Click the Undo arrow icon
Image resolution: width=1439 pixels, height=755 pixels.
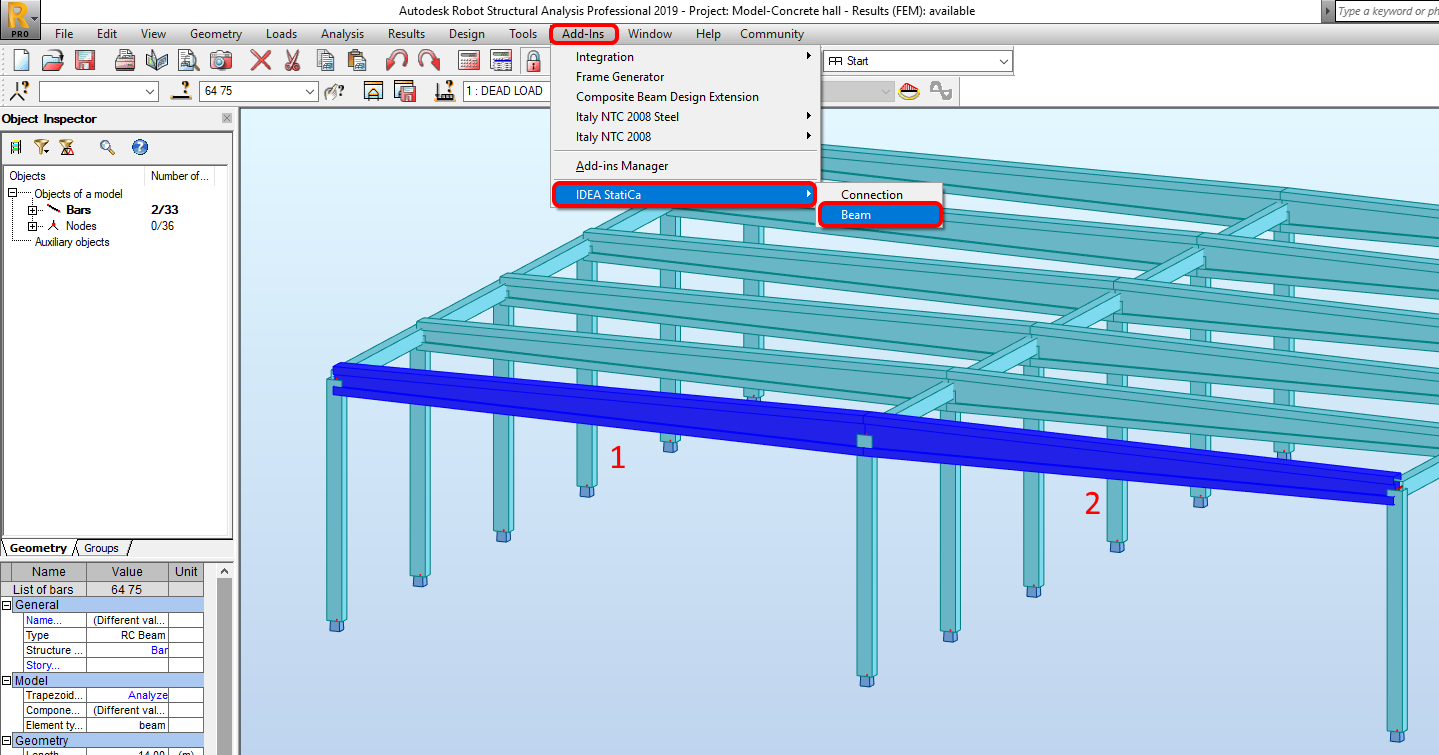click(397, 60)
